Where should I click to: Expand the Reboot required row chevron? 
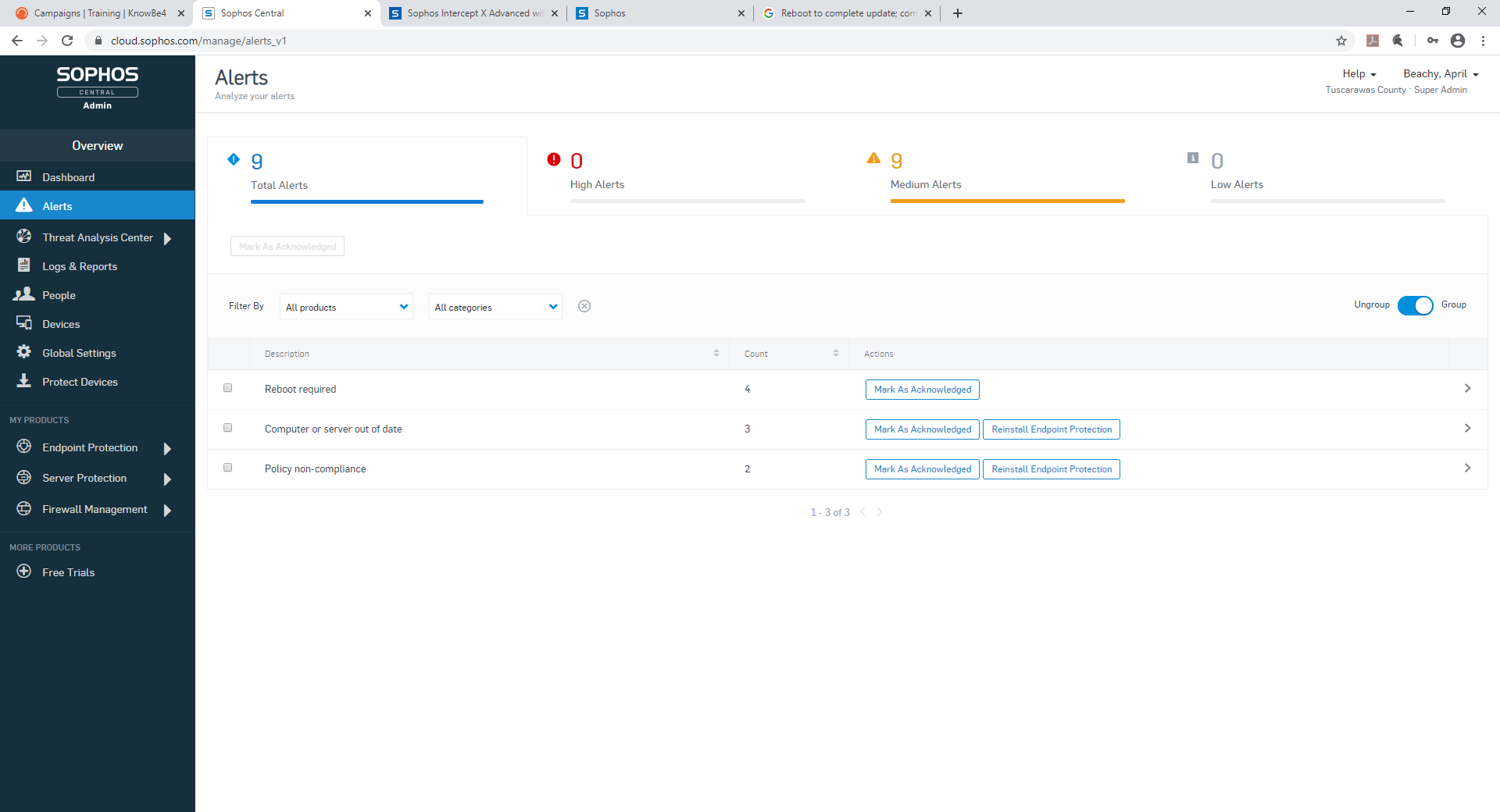click(1467, 389)
